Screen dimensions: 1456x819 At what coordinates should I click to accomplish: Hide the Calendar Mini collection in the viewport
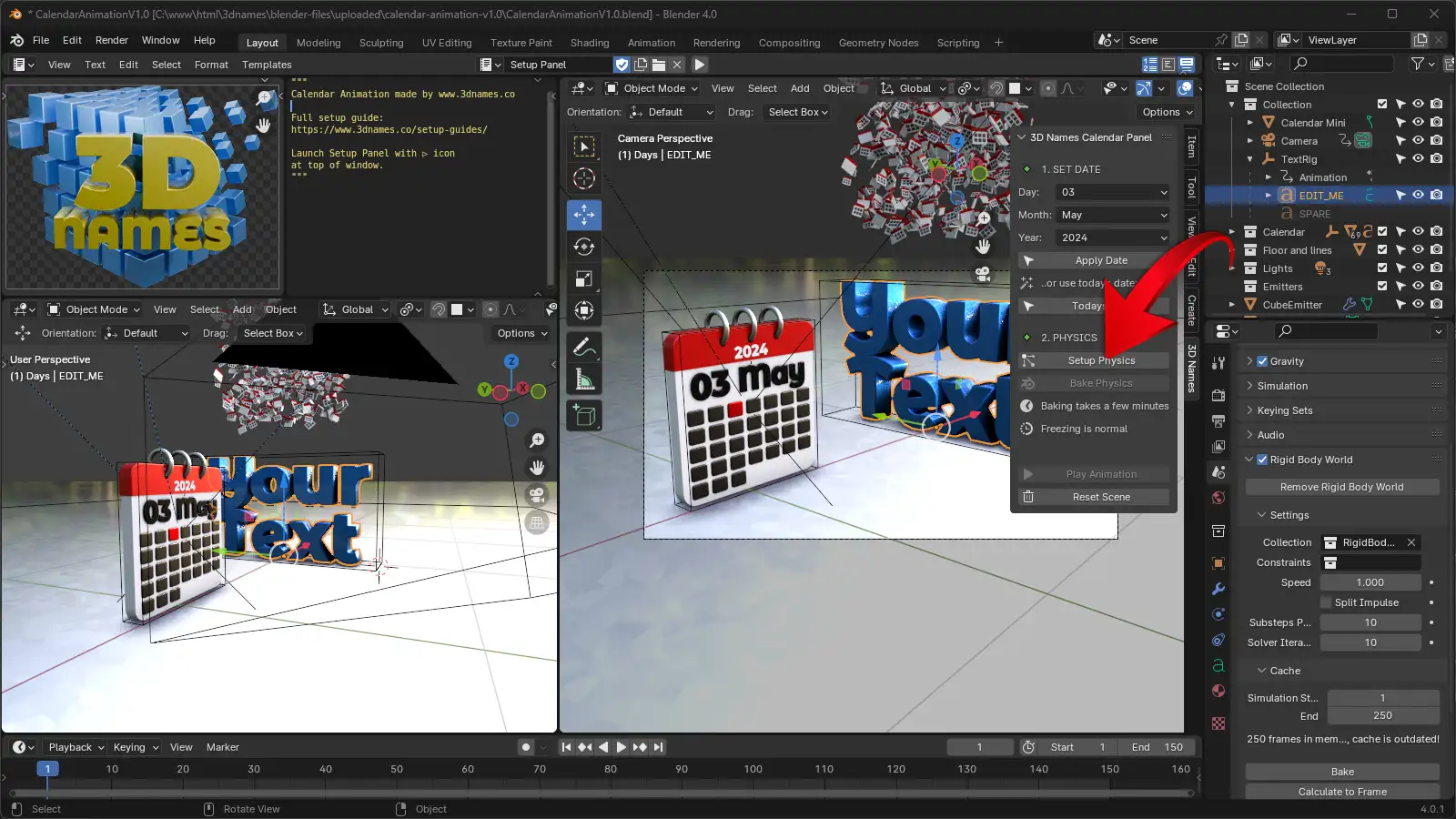pos(1418,123)
